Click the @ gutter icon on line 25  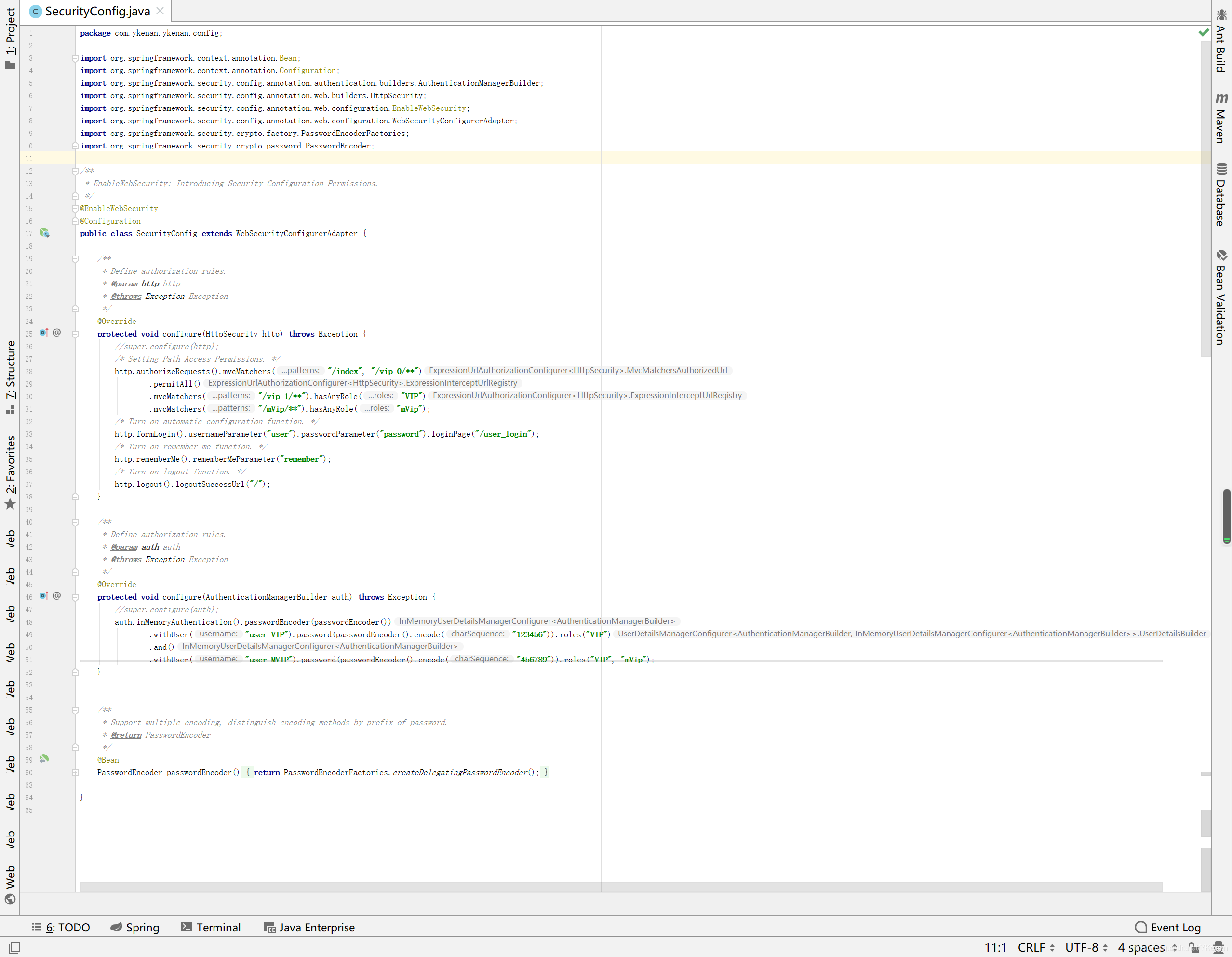[x=57, y=333]
